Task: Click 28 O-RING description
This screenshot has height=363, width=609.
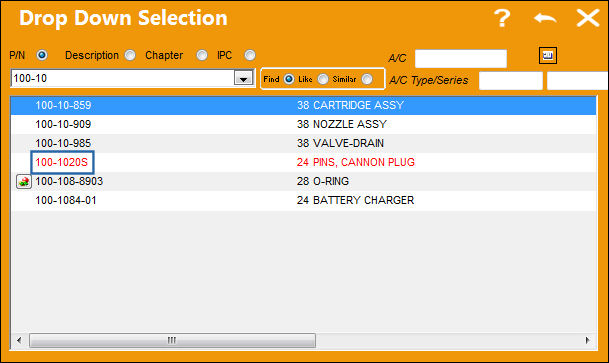Action: pyautogui.click(x=323, y=181)
